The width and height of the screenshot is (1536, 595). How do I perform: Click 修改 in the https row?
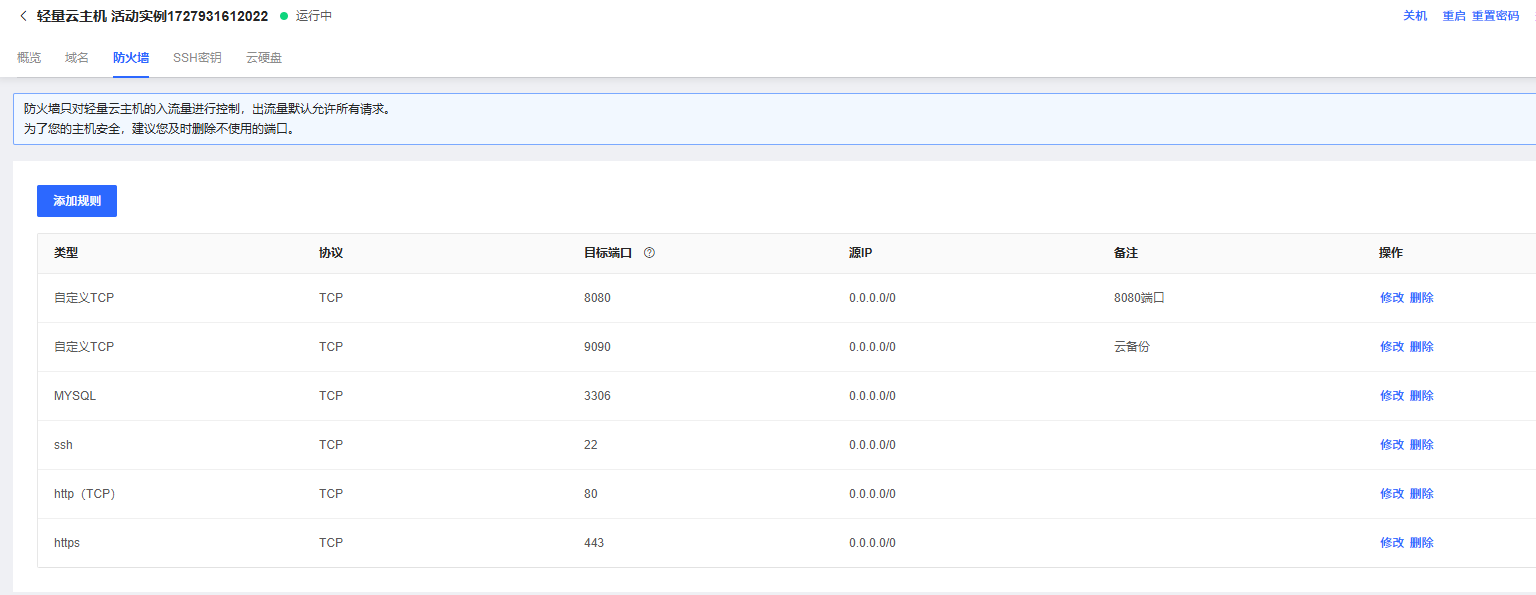[x=1392, y=543]
